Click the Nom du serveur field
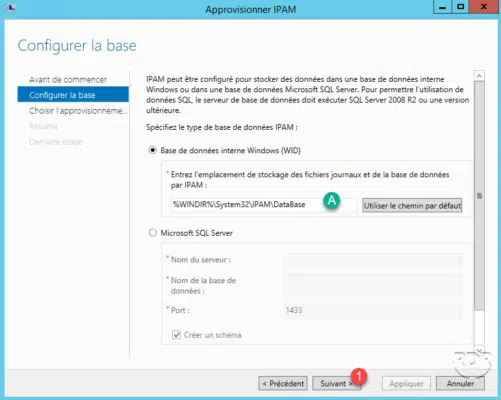 (x=373, y=261)
